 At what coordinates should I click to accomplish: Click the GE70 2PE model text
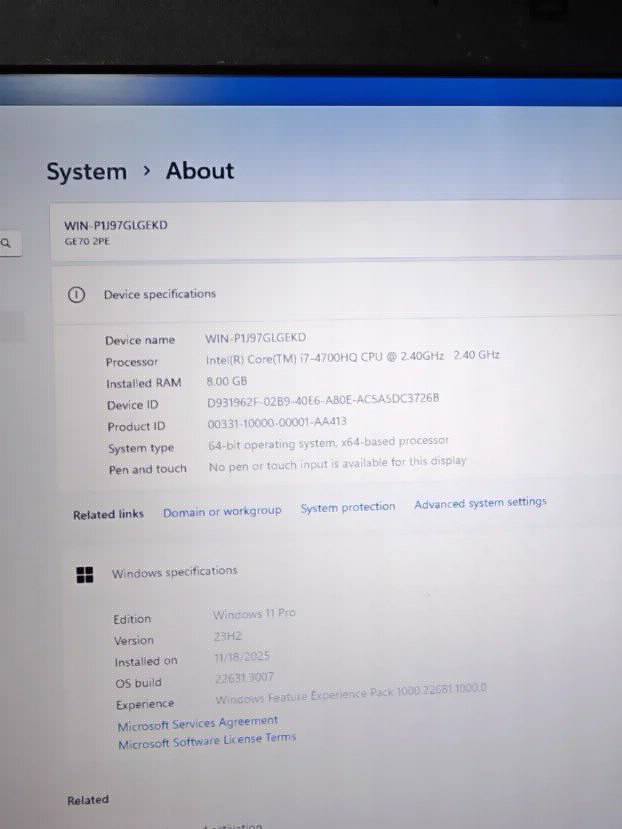pyautogui.click(x=87, y=241)
